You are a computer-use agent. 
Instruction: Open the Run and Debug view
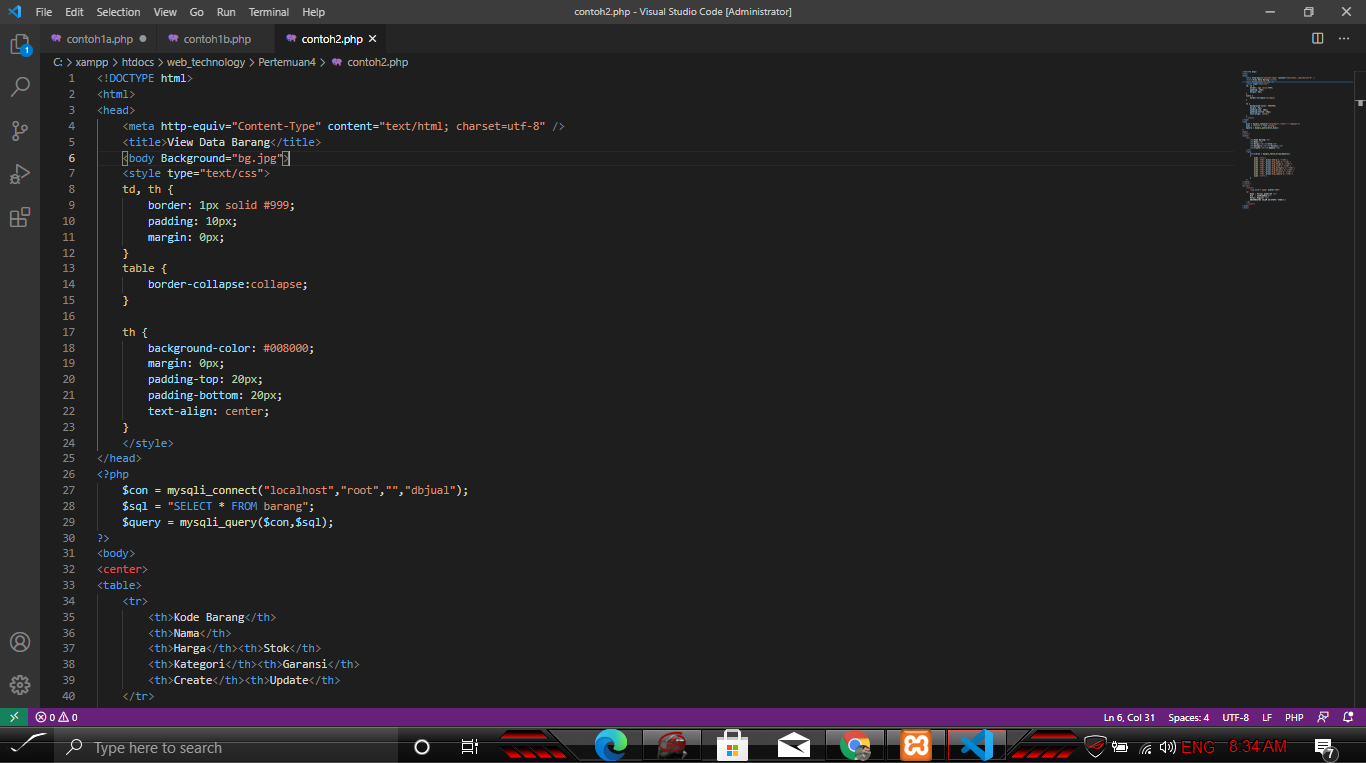(20, 174)
